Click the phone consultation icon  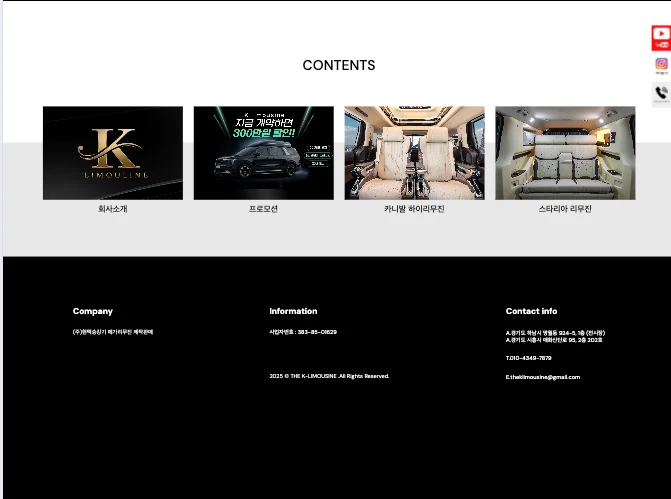(661, 94)
